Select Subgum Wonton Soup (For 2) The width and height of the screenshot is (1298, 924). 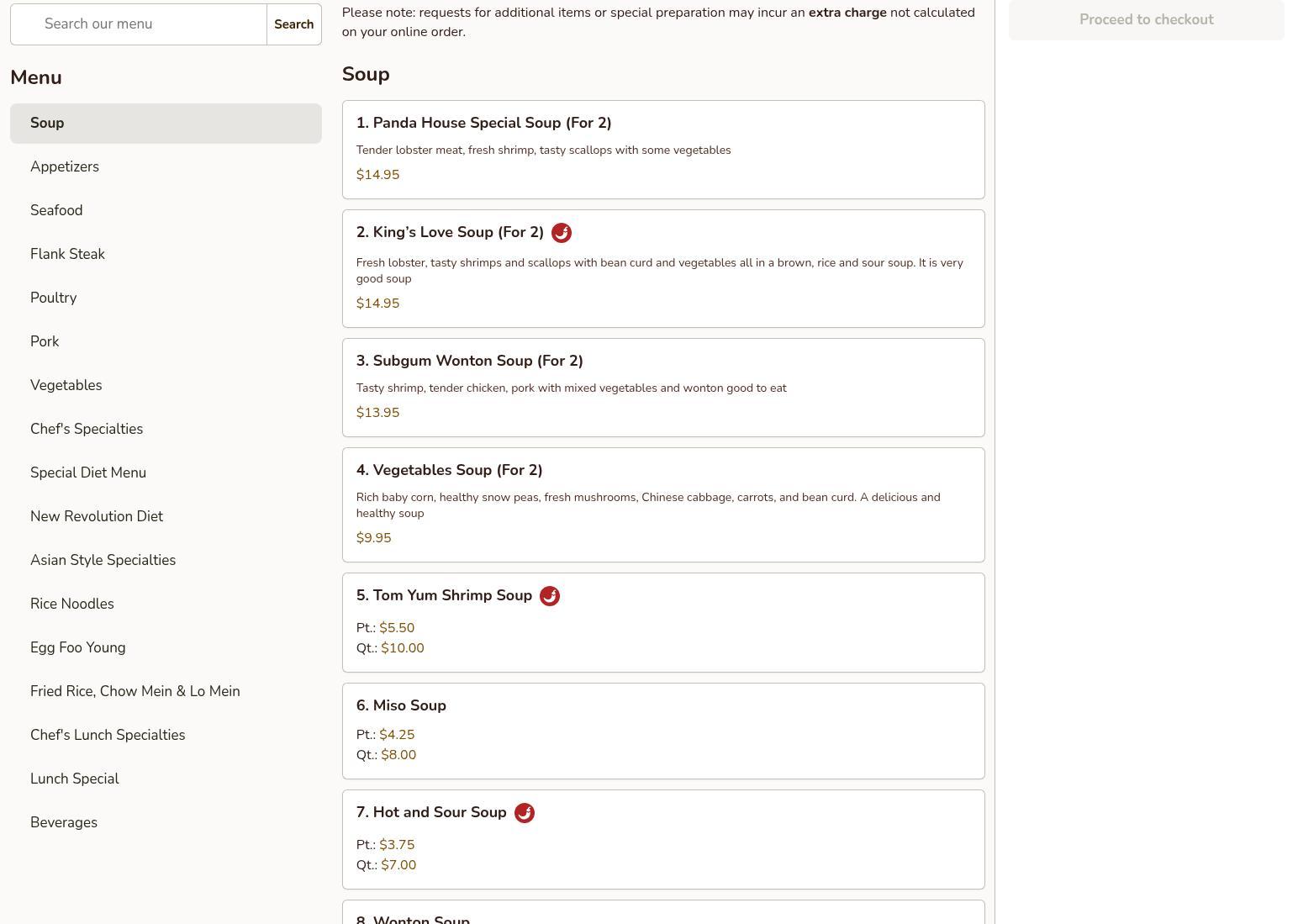(662, 388)
